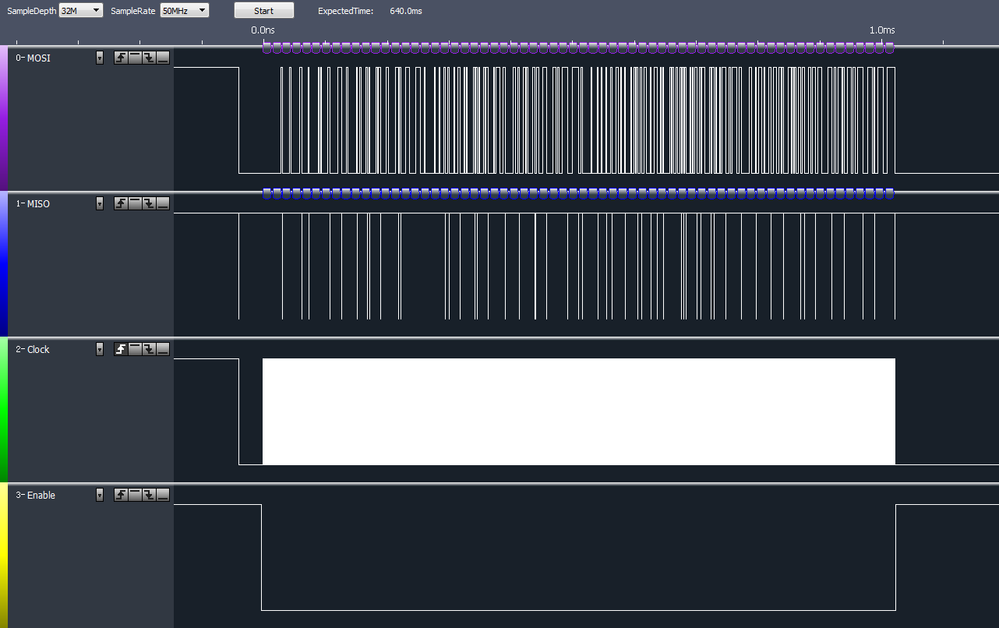Select rising edge trigger for MOSI channel
Viewport: 999px width, 628px height.
pyautogui.click(x=120, y=57)
